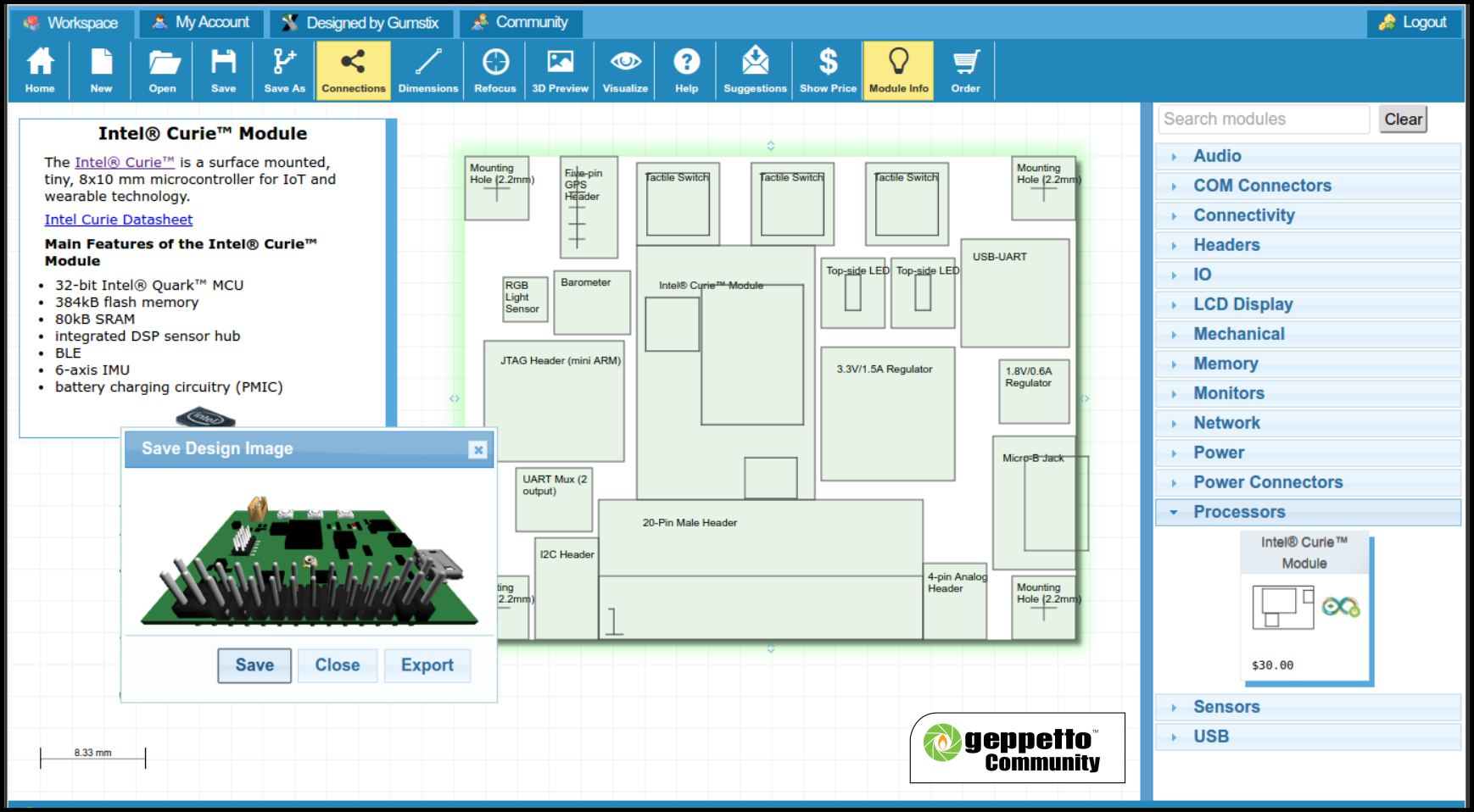The height and width of the screenshot is (812, 1474).
Task: Open the 3D Preview
Action: (560, 71)
